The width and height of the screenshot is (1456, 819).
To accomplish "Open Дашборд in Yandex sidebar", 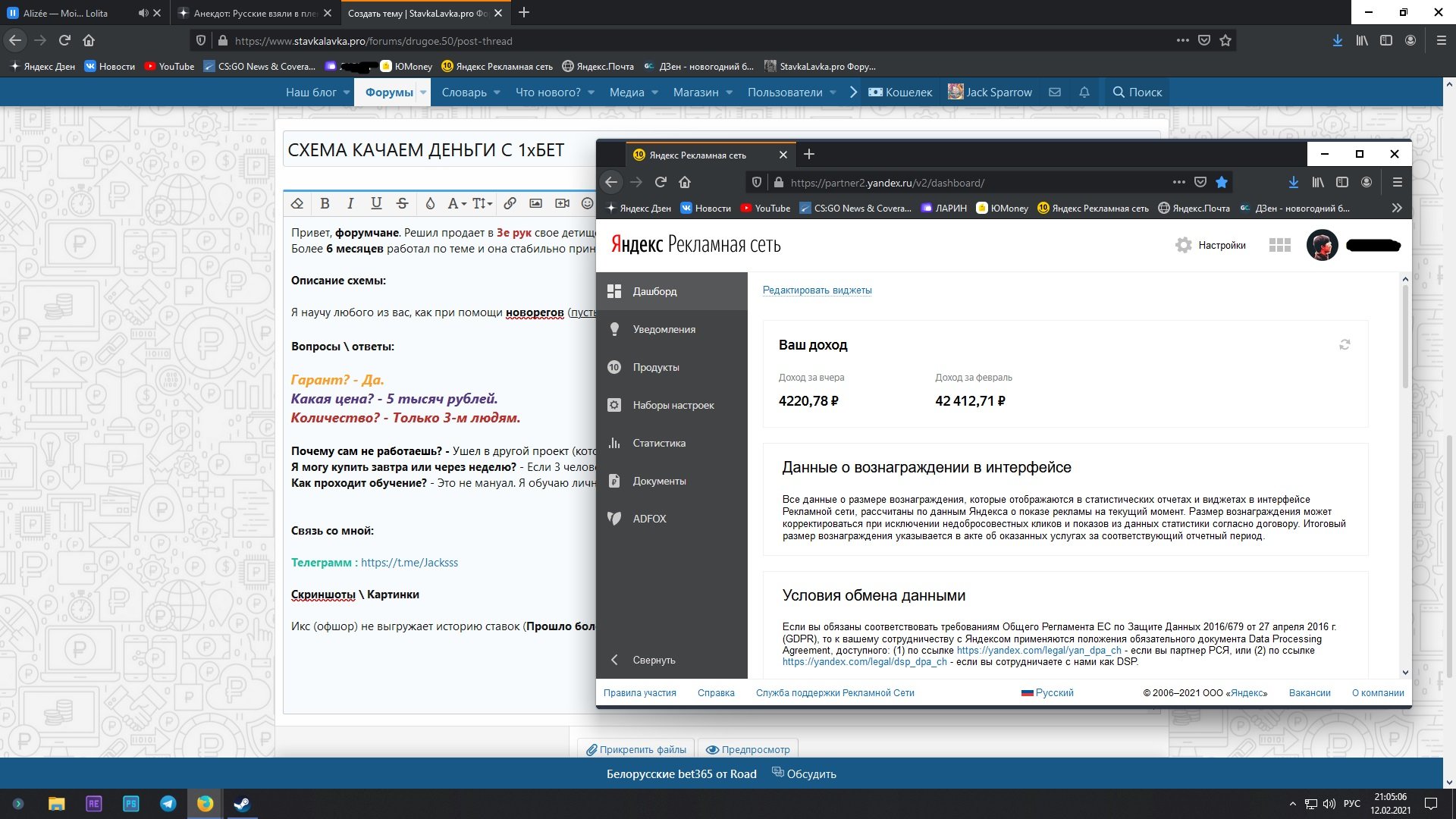I will click(x=672, y=291).
